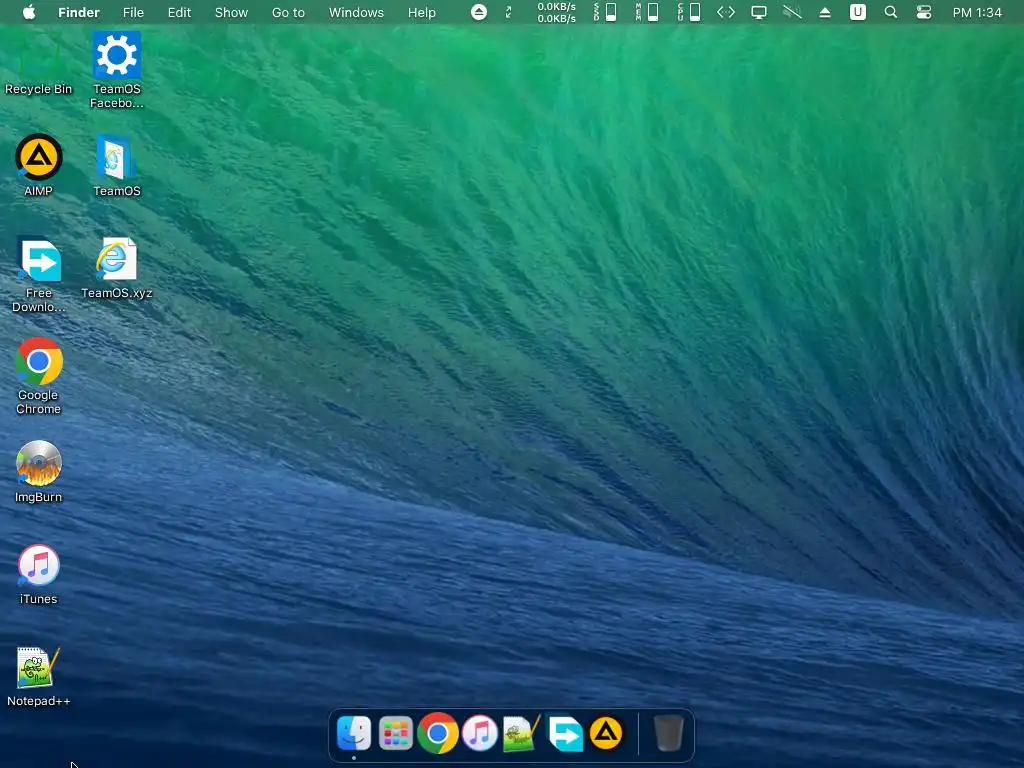Select the TeamOS.xyz internet shortcut

pos(117,268)
